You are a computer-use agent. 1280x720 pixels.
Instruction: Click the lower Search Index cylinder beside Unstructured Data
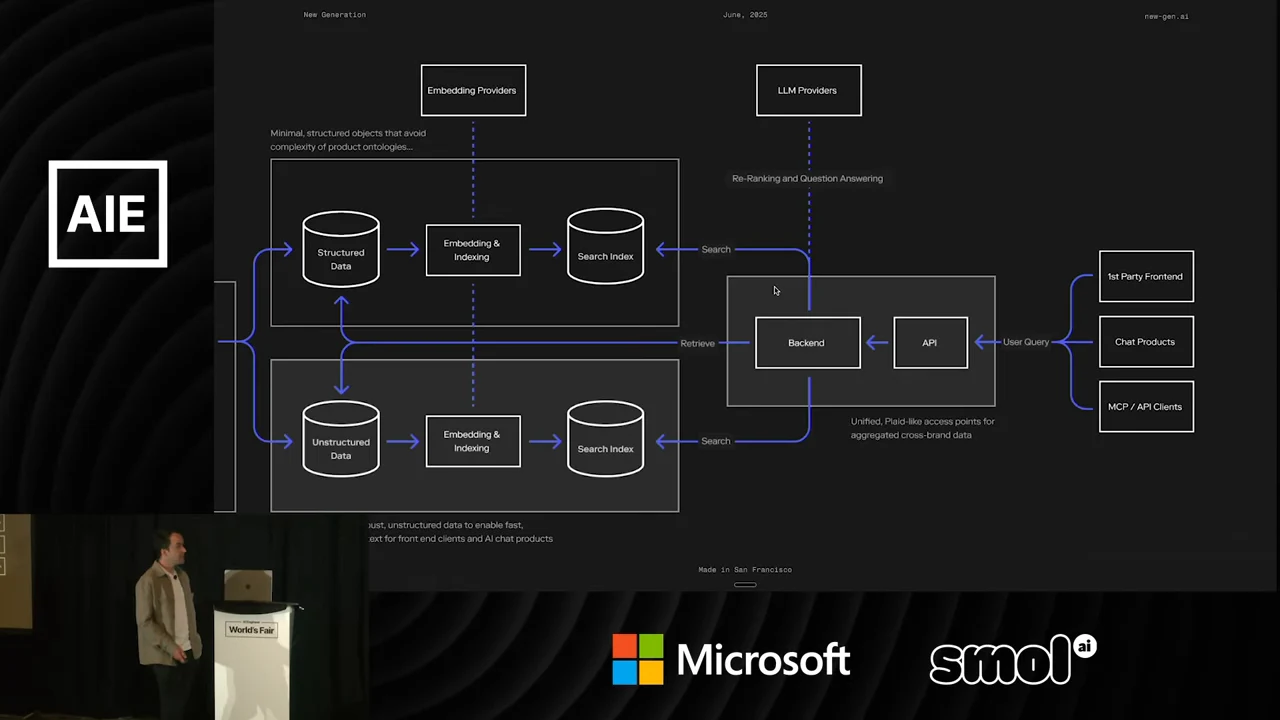pos(605,439)
